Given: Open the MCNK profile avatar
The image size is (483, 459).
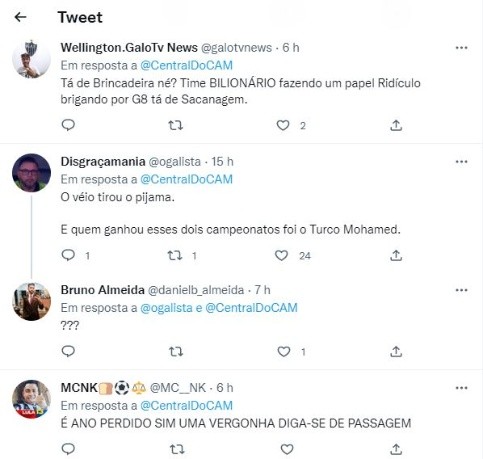Looking at the screenshot, I should (31, 399).
